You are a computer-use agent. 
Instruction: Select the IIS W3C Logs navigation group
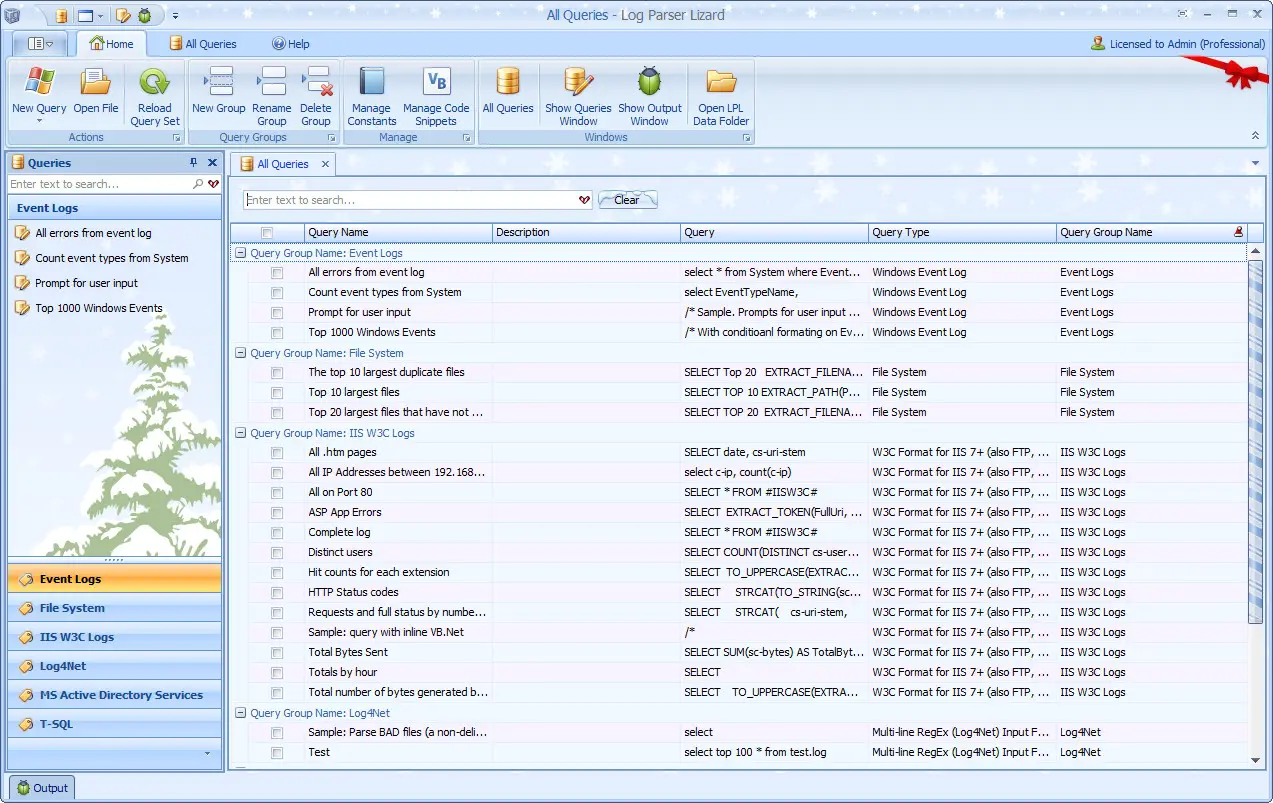tap(115, 637)
